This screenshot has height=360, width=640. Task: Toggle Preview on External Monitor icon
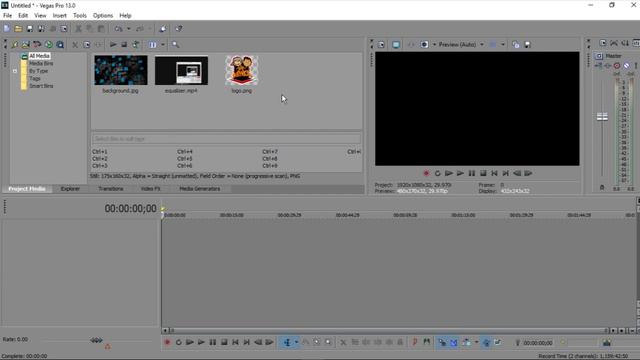[396, 44]
